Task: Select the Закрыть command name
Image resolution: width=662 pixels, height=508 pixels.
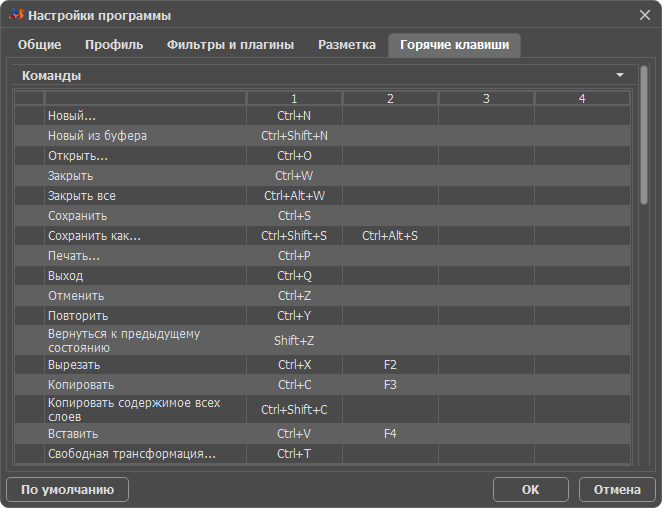Action: point(145,176)
